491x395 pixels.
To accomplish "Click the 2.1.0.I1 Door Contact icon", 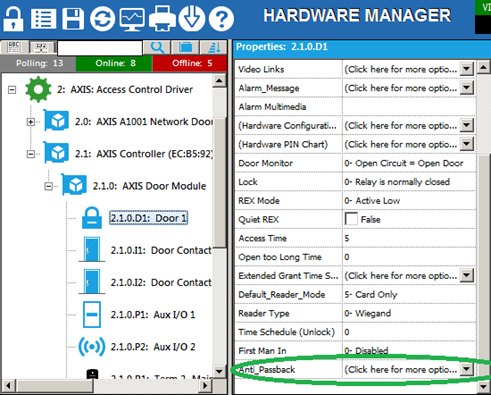I will pos(92,249).
